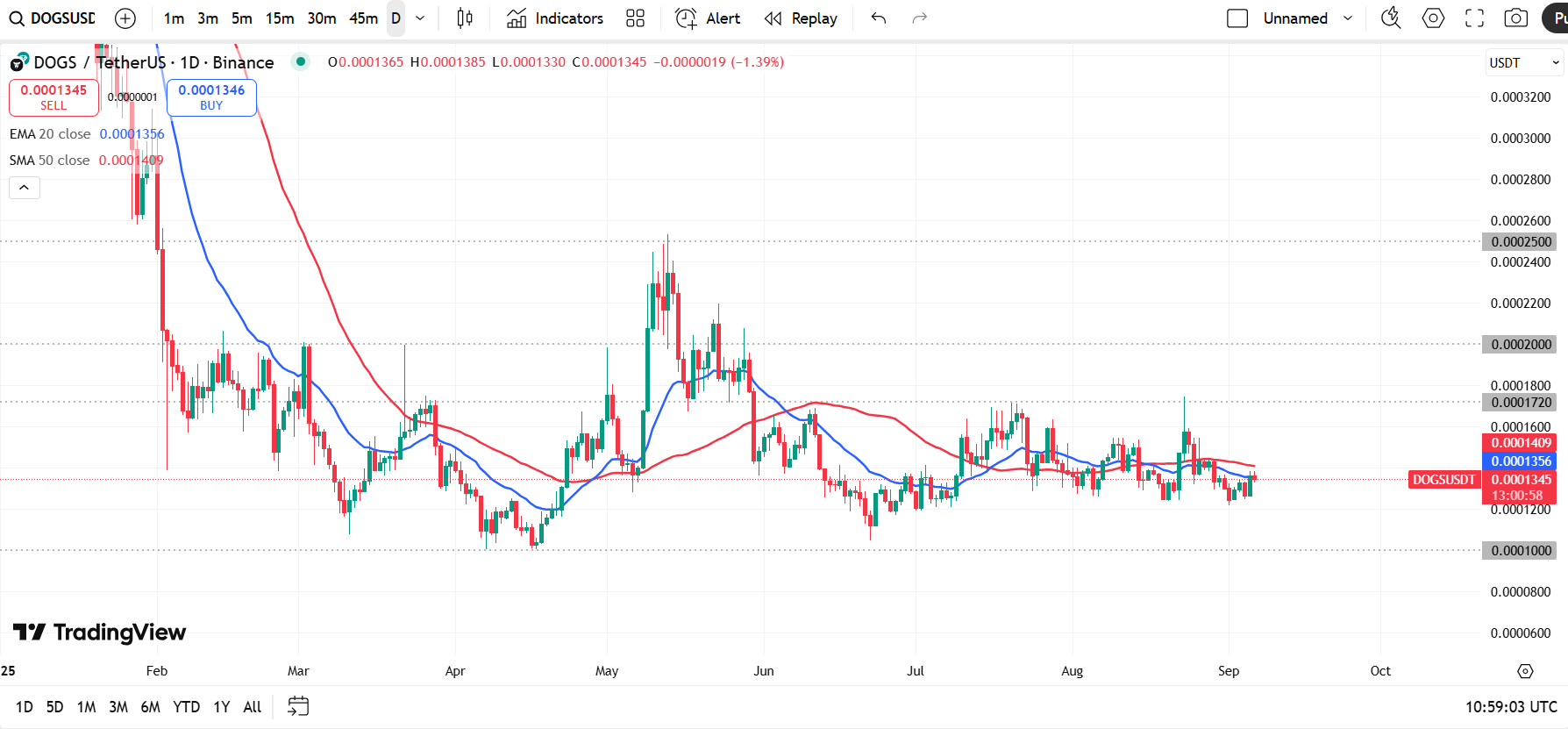Add symbol with the plus circle icon
The image size is (1568, 729).
(125, 18)
